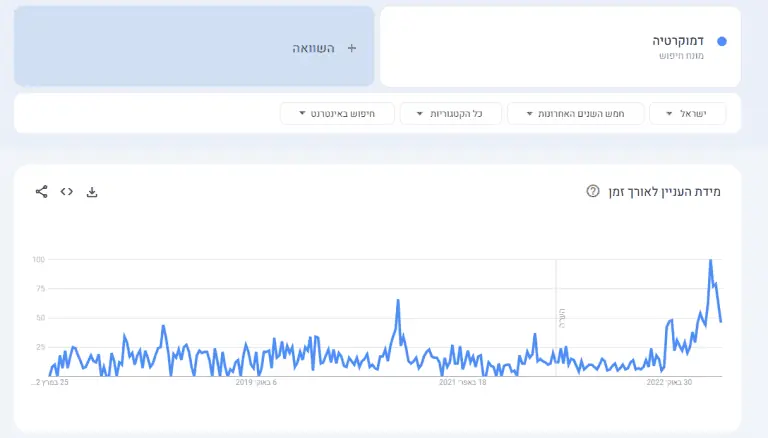The height and width of the screenshot is (438, 768).
Task: Click the השוואה add comparison button
Action: click(x=194, y=47)
